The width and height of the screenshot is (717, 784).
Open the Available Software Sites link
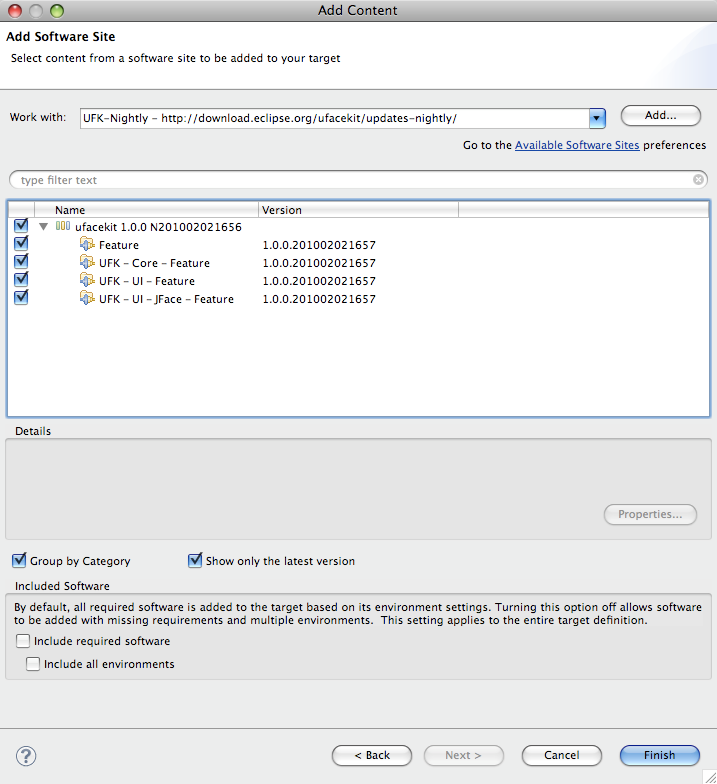577,145
